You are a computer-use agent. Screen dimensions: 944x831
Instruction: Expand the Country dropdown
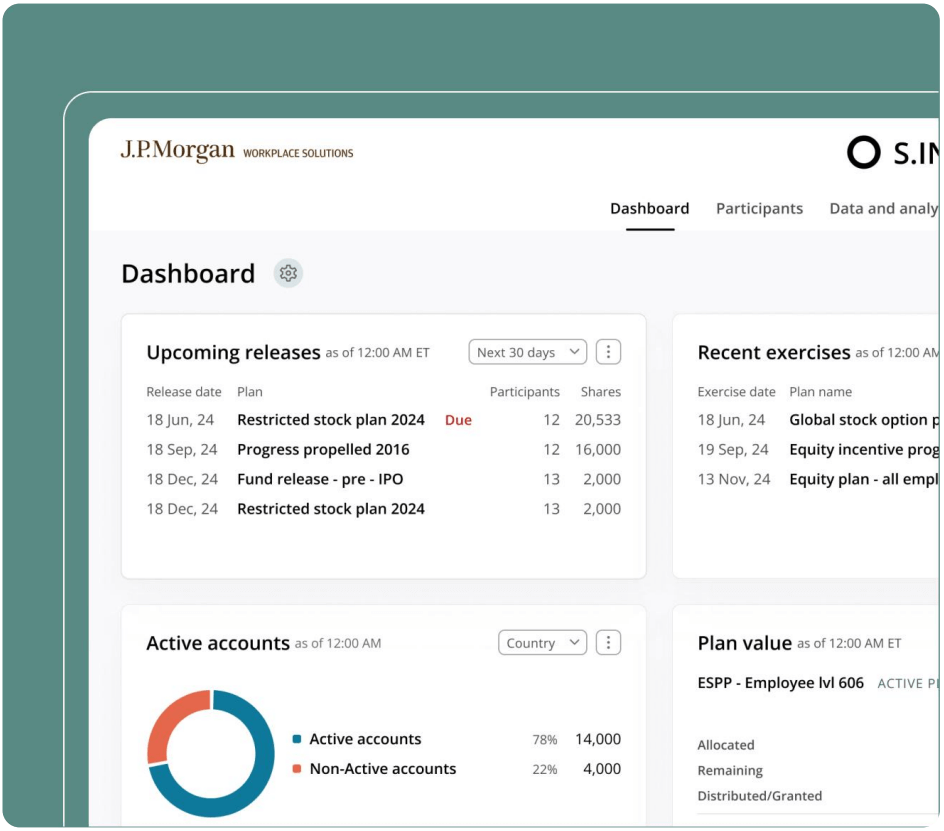tap(542, 643)
